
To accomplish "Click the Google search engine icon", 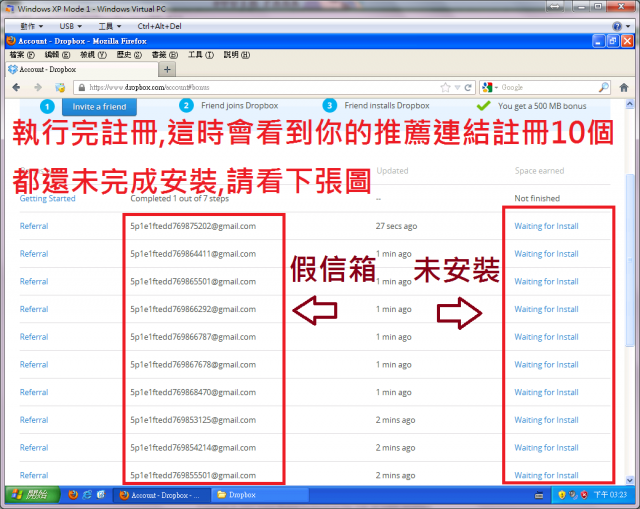I will coord(487,87).
